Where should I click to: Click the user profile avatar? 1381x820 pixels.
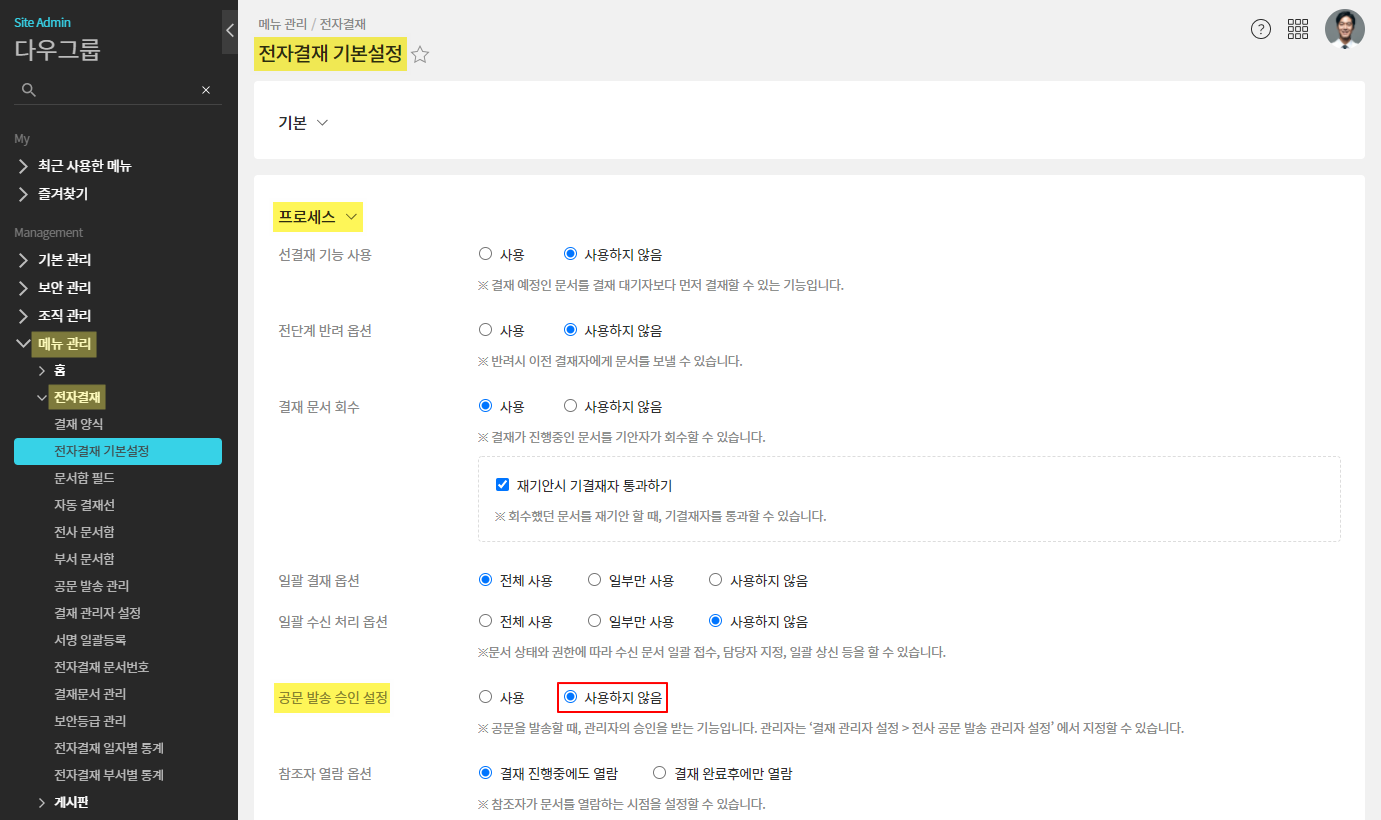click(1344, 29)
